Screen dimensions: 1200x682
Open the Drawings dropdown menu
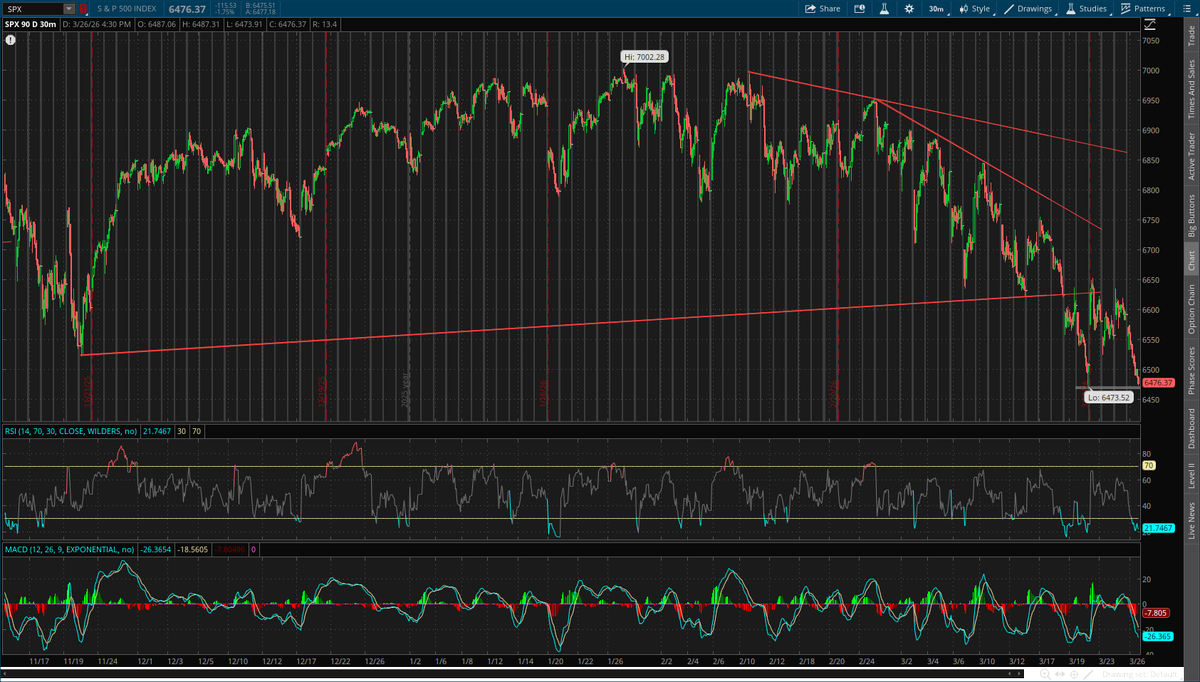tap(1027, 8)
